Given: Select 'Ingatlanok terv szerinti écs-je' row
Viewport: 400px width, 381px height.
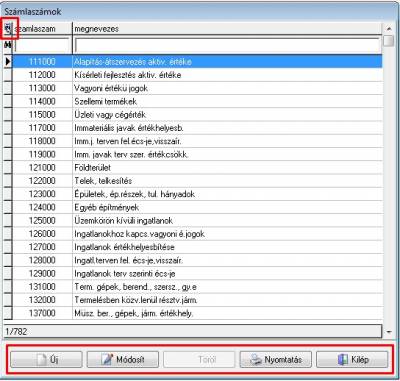Looking at the screenshot, I should 197,273.
